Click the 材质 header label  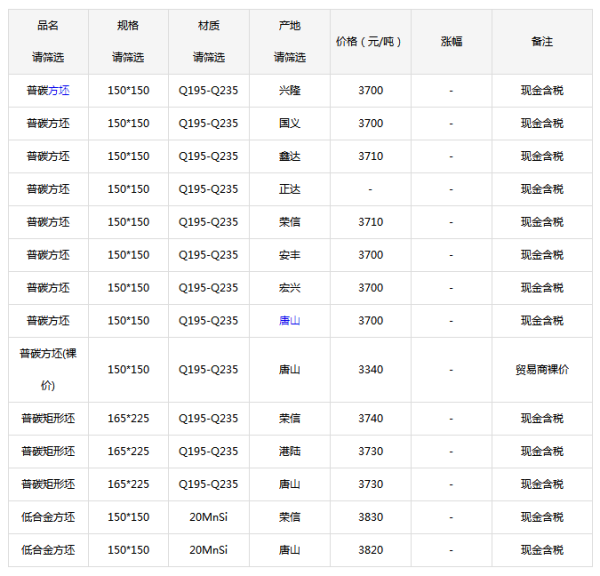[209, 25]
